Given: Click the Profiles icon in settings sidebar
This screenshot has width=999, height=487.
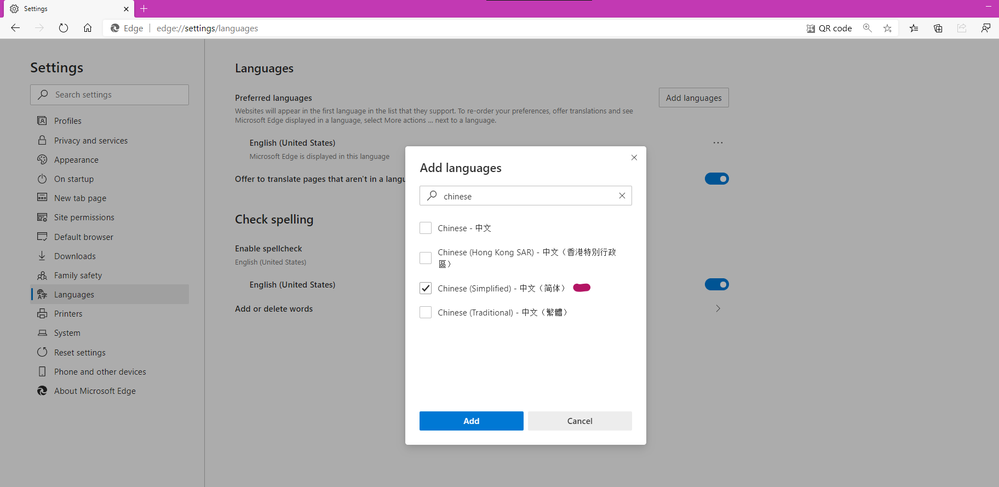Looking at the screenshot, I should point(42,120).
